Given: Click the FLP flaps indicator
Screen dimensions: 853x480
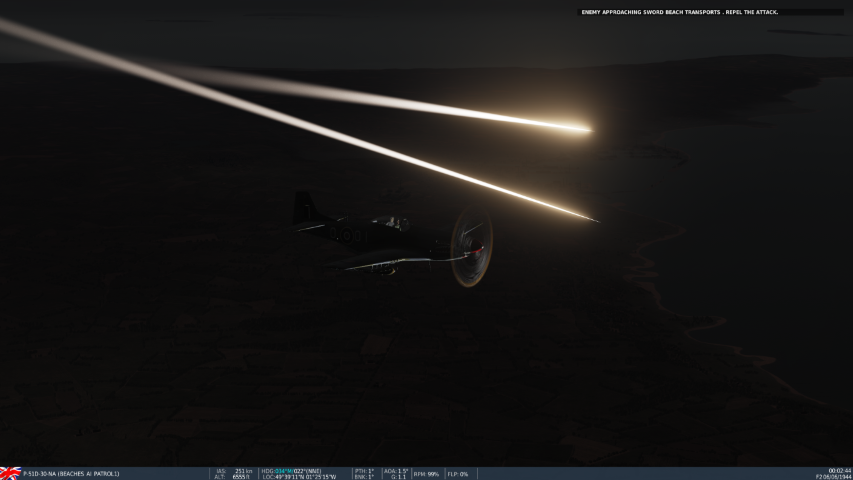Looking at the screenshot, I should [x=458, y=473].
